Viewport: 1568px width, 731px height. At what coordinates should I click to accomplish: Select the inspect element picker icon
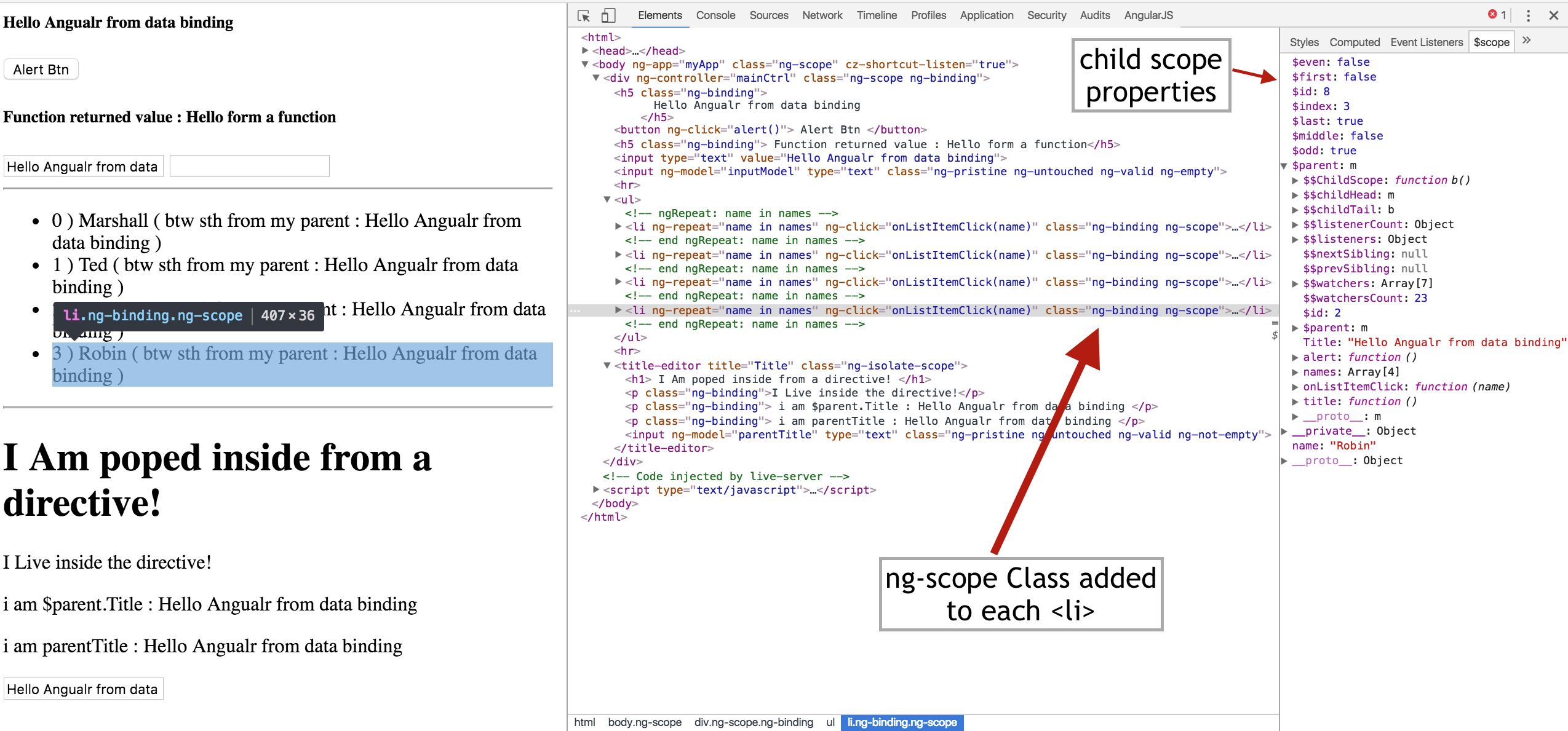(x=584, y=15)
